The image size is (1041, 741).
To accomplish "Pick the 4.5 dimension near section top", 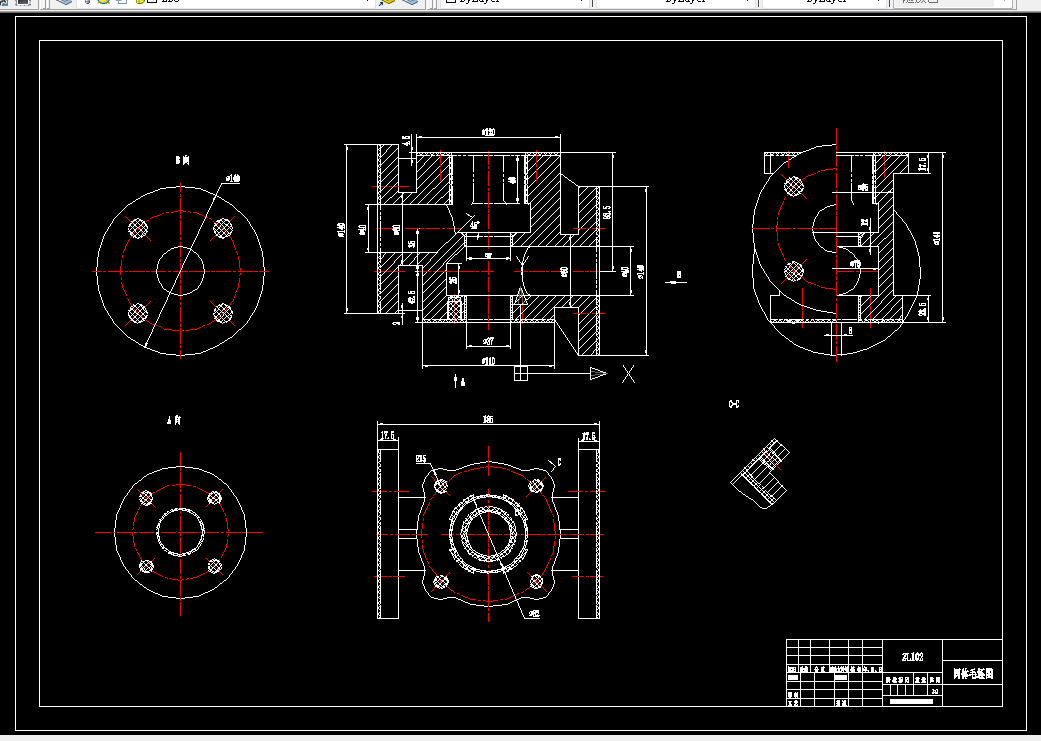I will (406, 141).
